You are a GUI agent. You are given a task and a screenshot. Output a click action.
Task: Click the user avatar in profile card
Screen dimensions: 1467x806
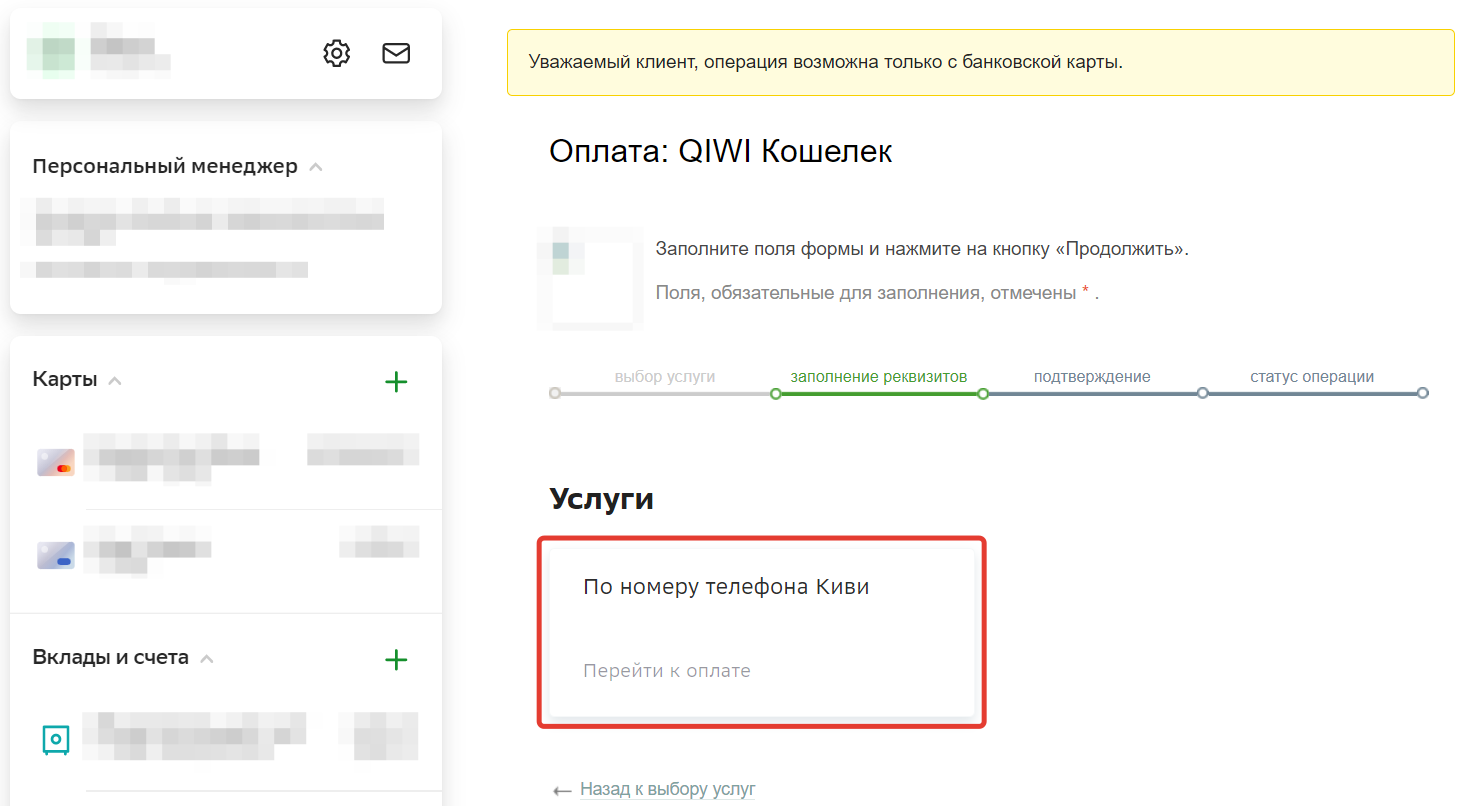(51, 53)
